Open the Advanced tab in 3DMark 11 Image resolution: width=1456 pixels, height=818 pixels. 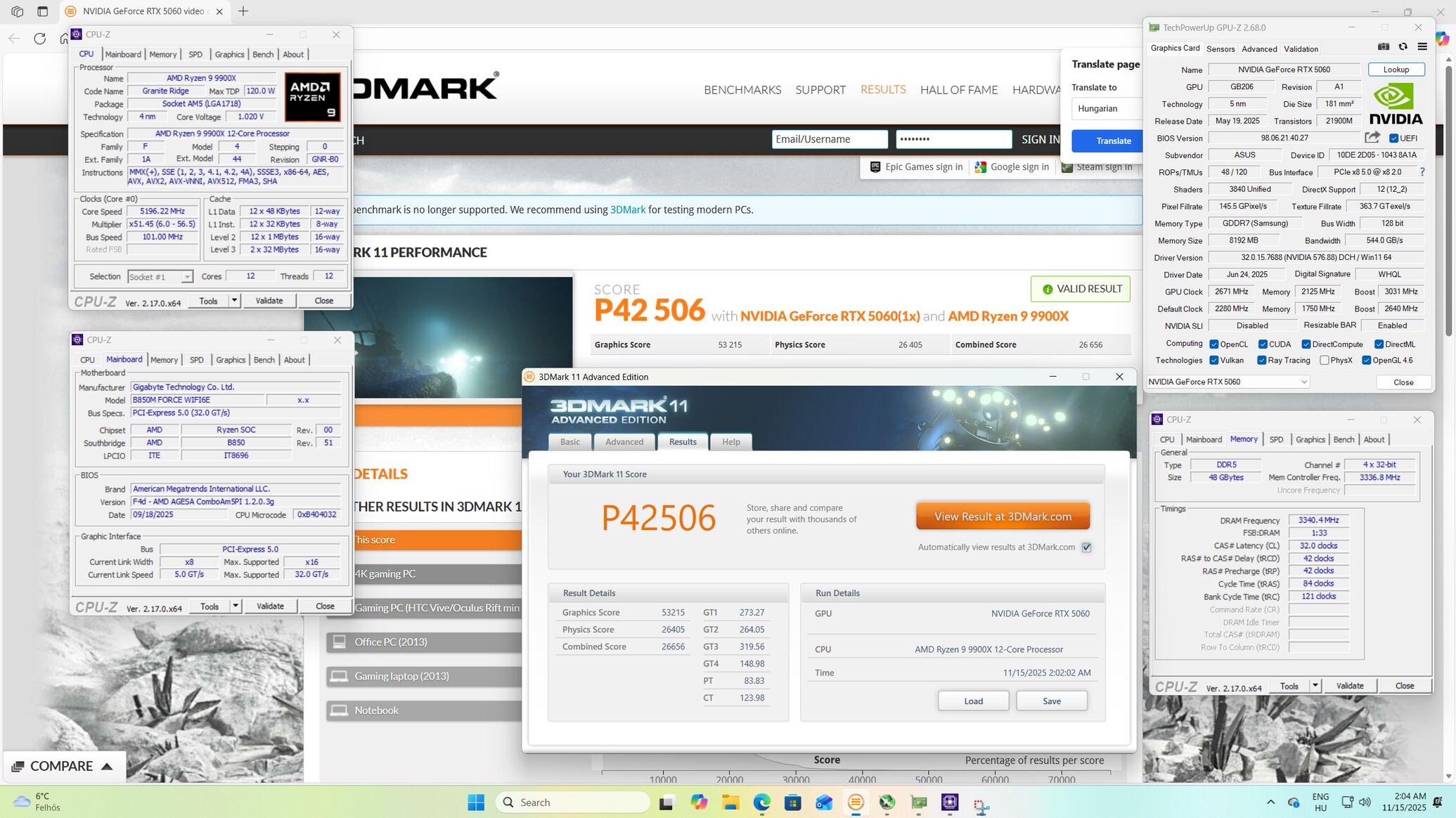(624, 442)
